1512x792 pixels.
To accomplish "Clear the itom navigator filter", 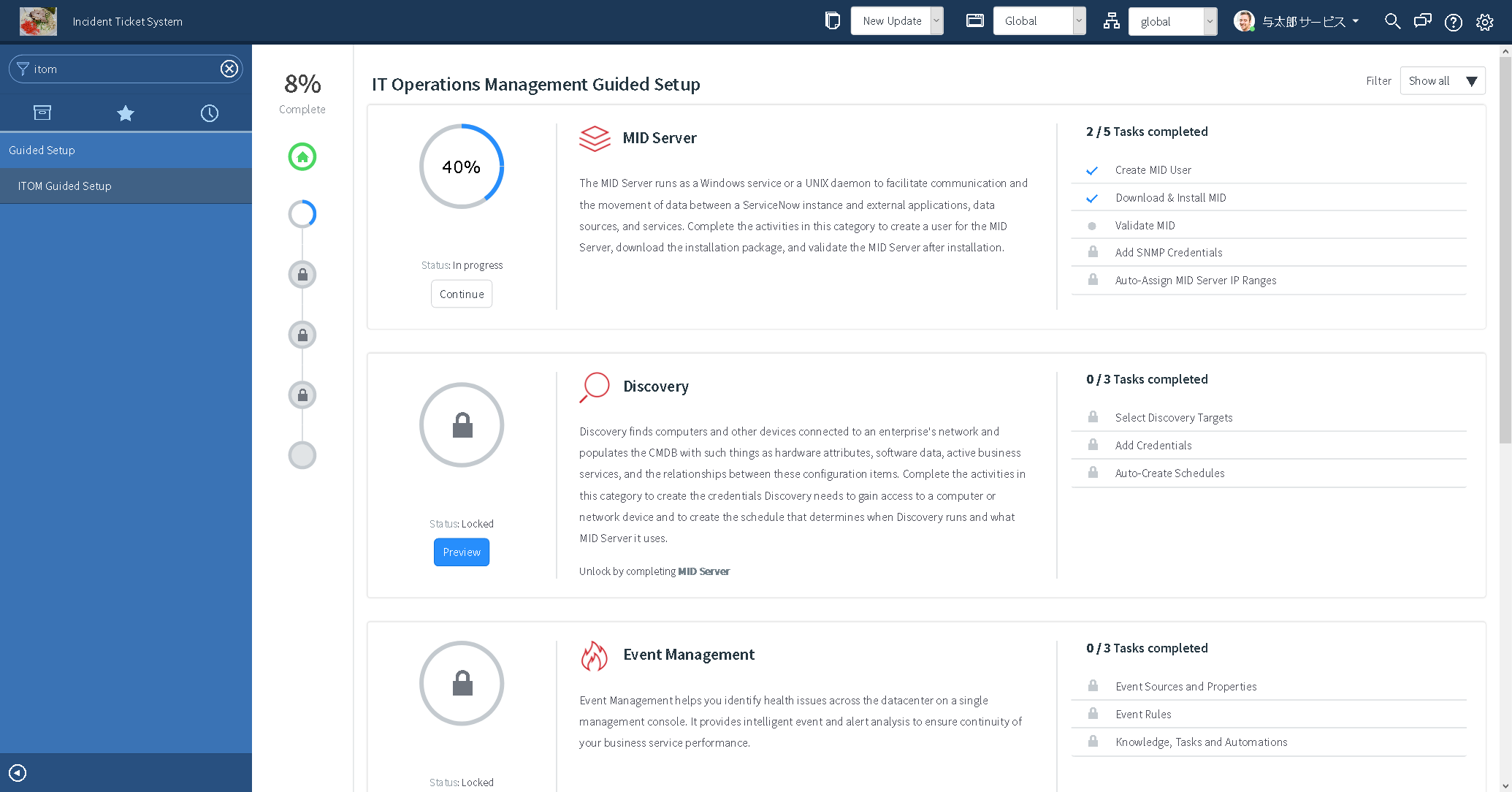I will coord(229,69).
